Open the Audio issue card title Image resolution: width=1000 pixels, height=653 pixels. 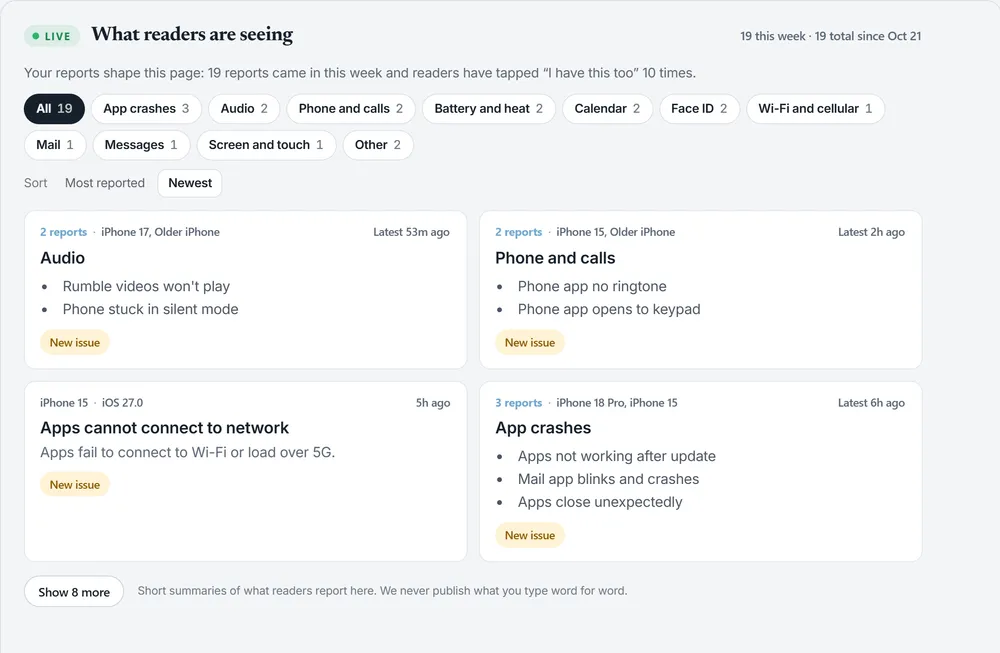coord(62,258)
